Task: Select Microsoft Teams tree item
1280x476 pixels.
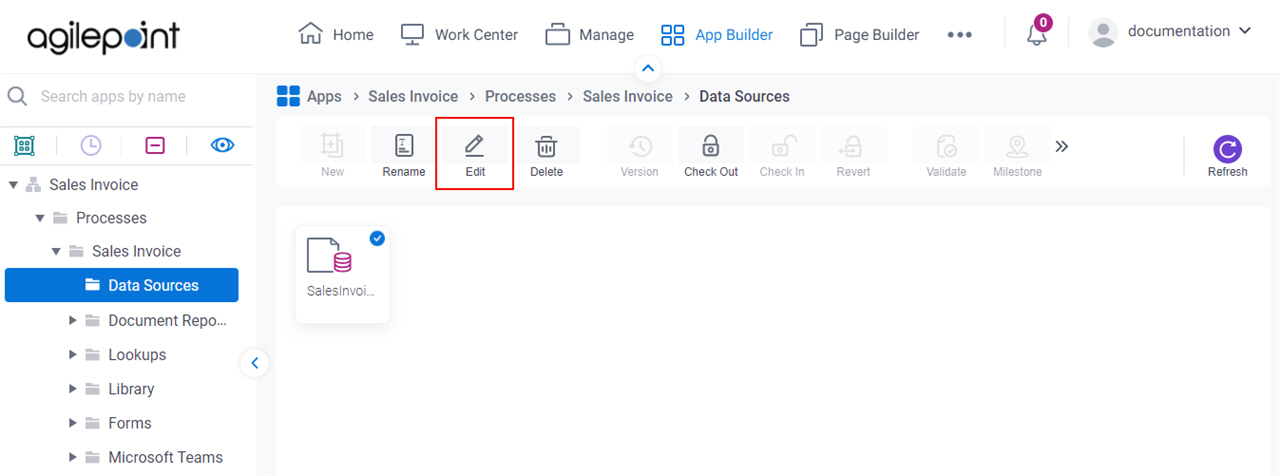Action: pos(166,457)
